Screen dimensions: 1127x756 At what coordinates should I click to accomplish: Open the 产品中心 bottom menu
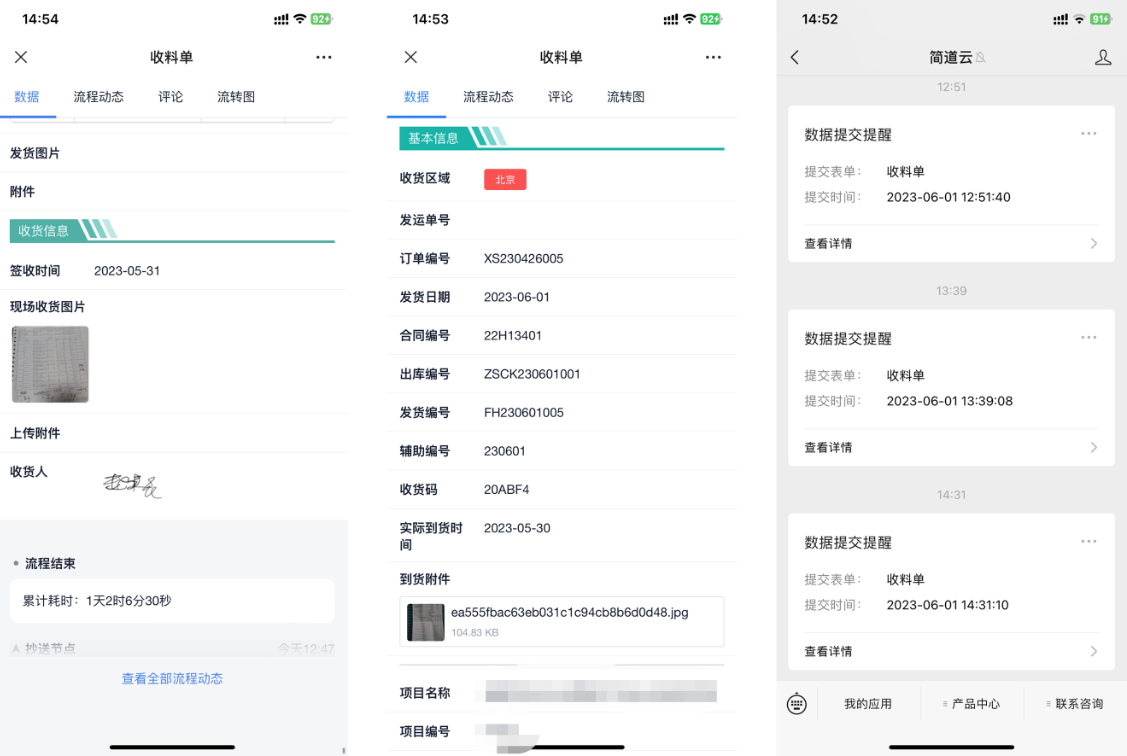(x=974, y=704)
